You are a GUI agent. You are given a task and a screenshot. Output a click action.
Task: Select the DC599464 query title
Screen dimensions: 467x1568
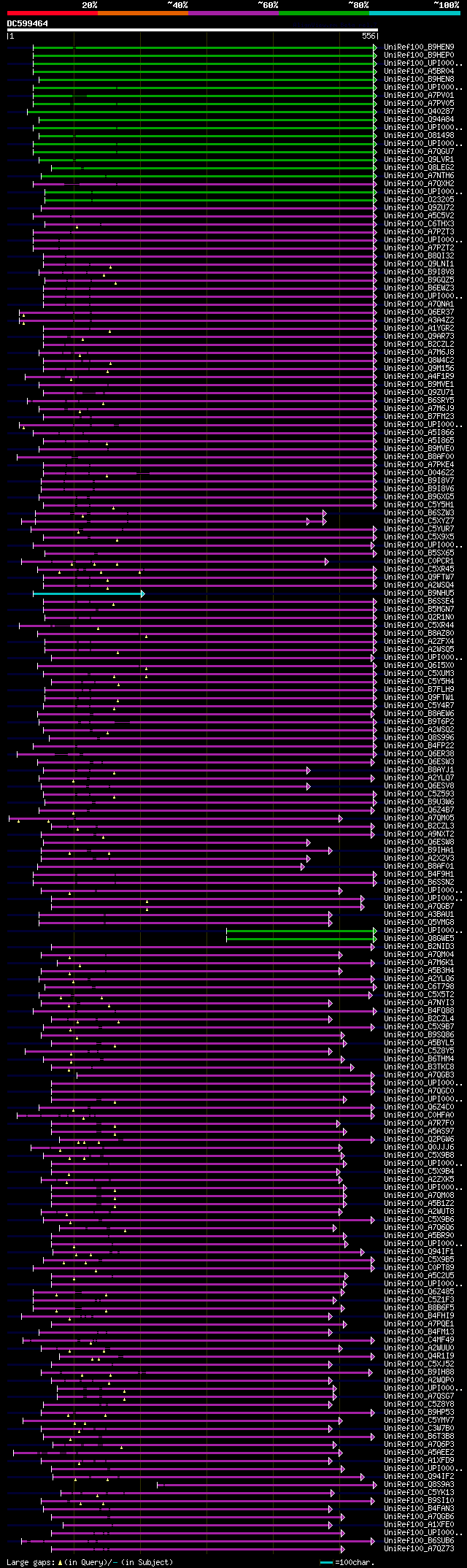pyautogui.click(x=28, y=23)
